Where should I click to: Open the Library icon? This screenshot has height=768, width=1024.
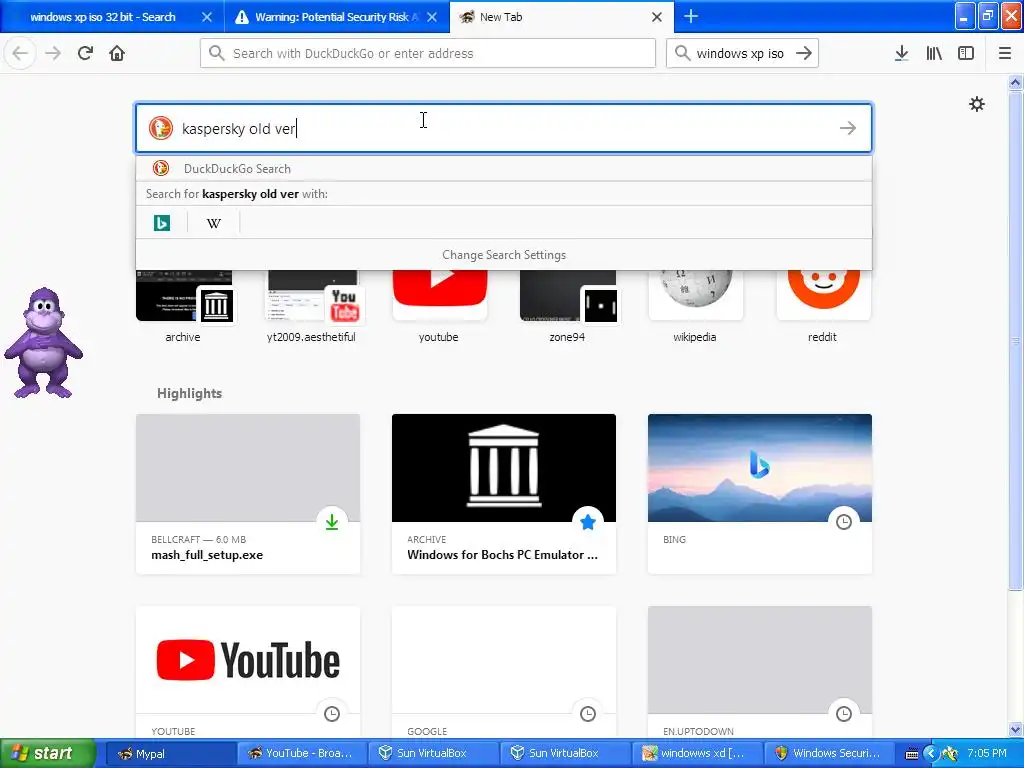(934, 53)
